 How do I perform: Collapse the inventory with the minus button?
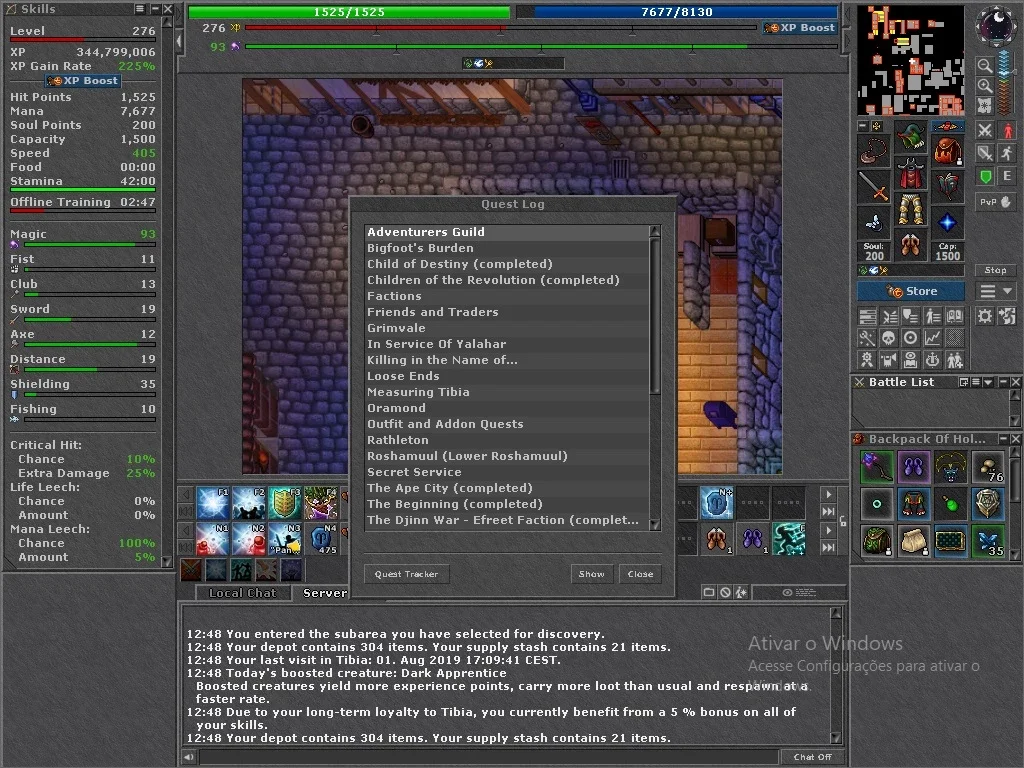863,125
